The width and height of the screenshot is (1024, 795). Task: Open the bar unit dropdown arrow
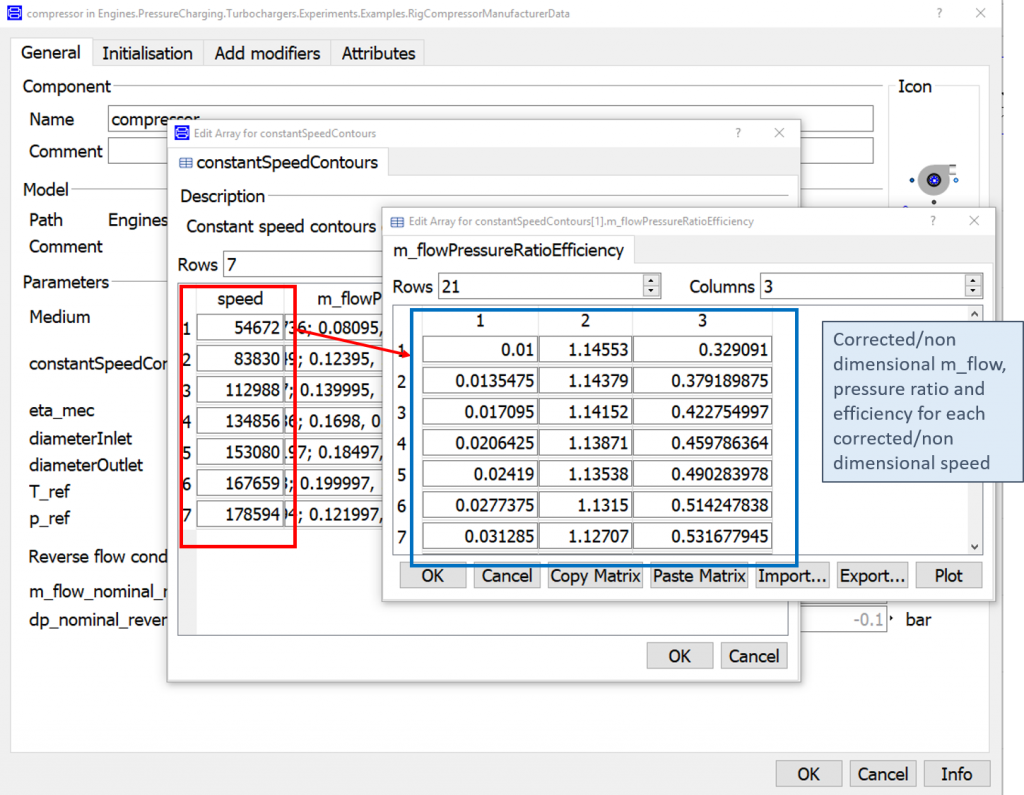891,618
